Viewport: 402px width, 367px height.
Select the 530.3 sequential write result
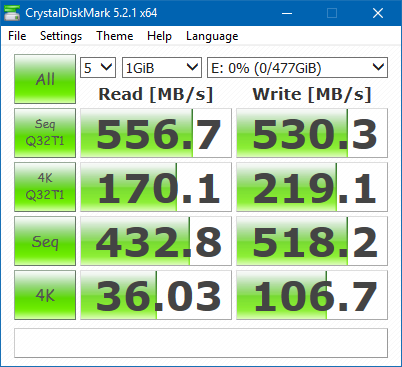click(312, 133)
